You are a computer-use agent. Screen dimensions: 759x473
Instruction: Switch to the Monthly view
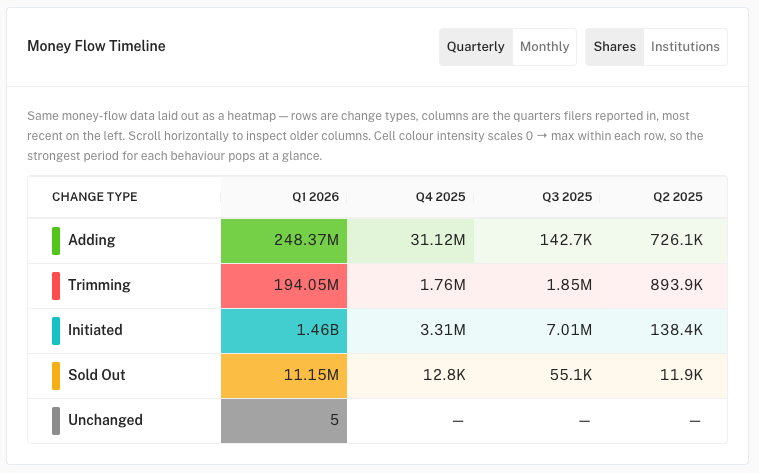(x=544, y=46)
